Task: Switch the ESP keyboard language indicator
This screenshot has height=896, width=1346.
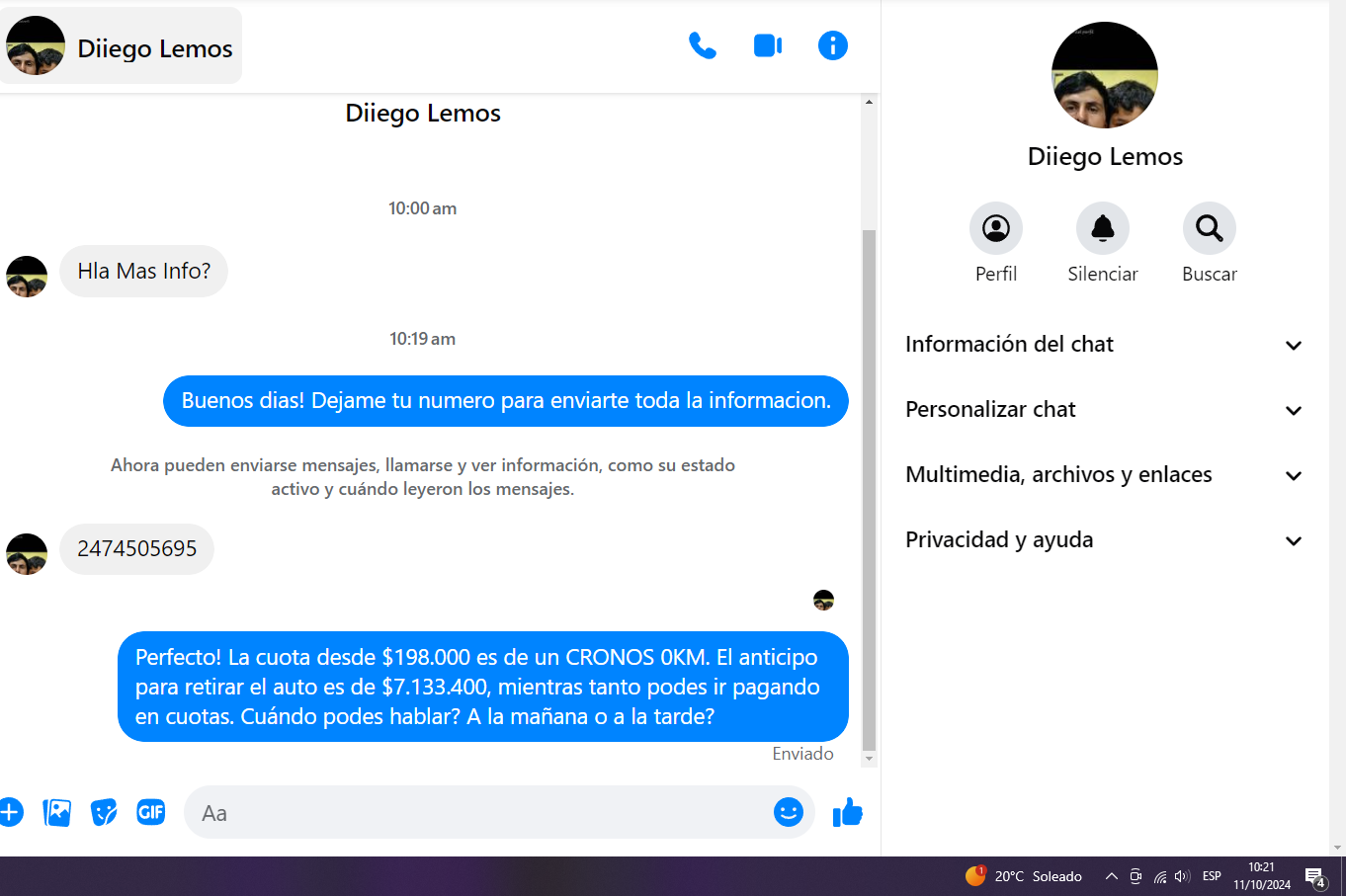Action: tap(1212, 876)
